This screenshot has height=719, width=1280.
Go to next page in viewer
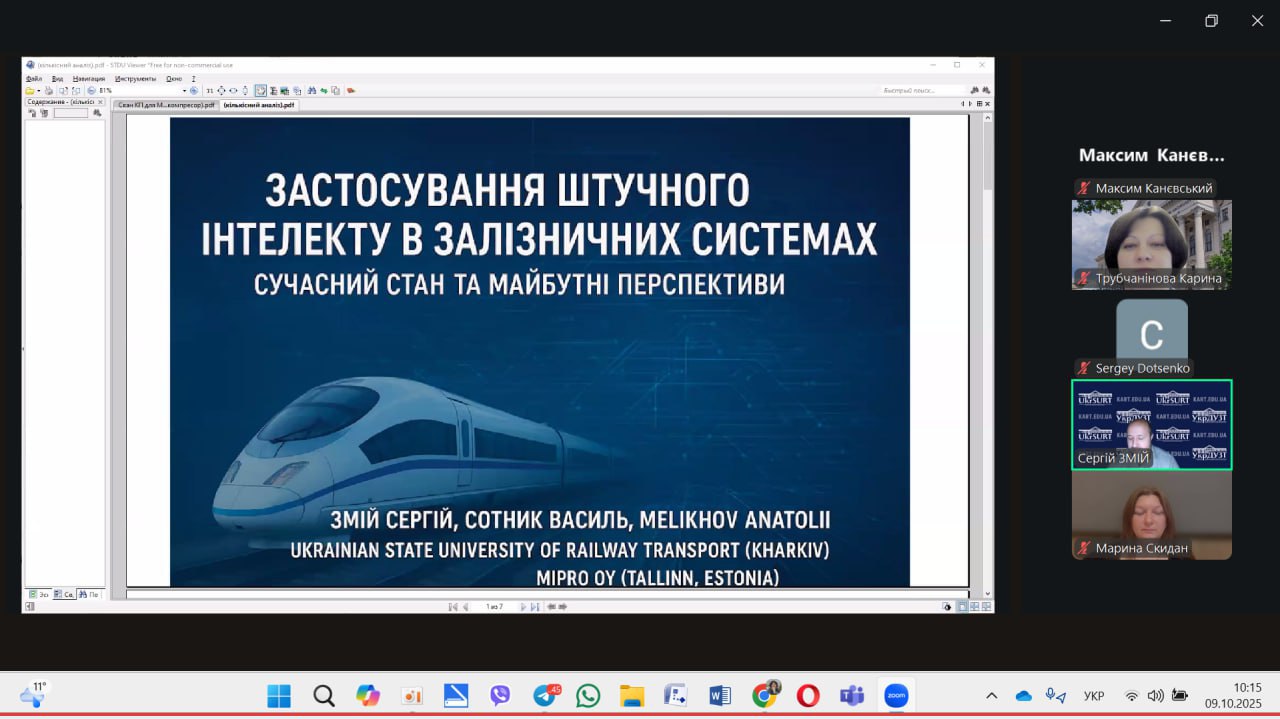click(523, 606)
